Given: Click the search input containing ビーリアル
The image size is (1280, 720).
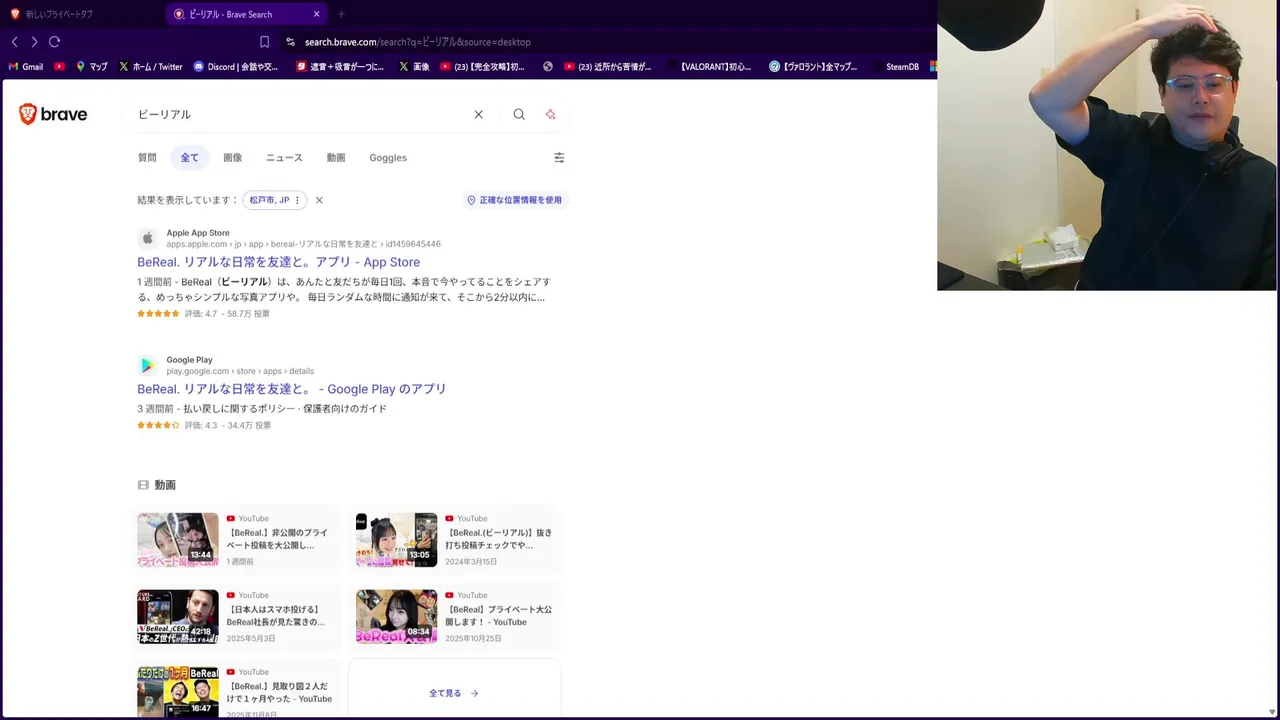Looking at the screenshot, I should pyautogui.click(x=300, y=114).
